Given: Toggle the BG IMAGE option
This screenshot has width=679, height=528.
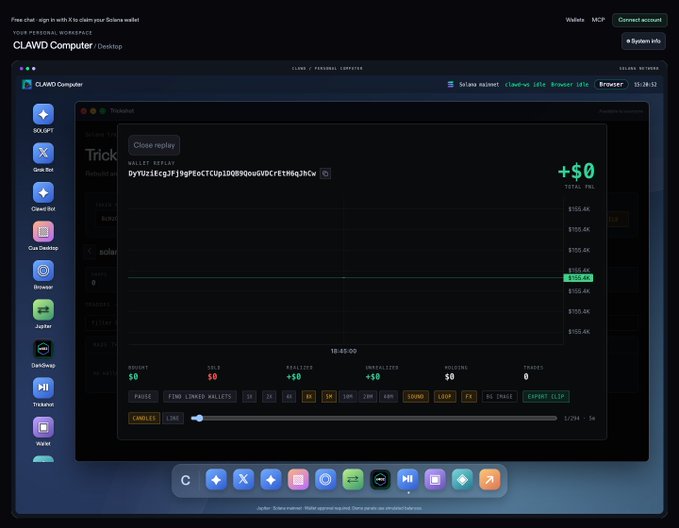Looking at the screenshot, I should (499, 397).
